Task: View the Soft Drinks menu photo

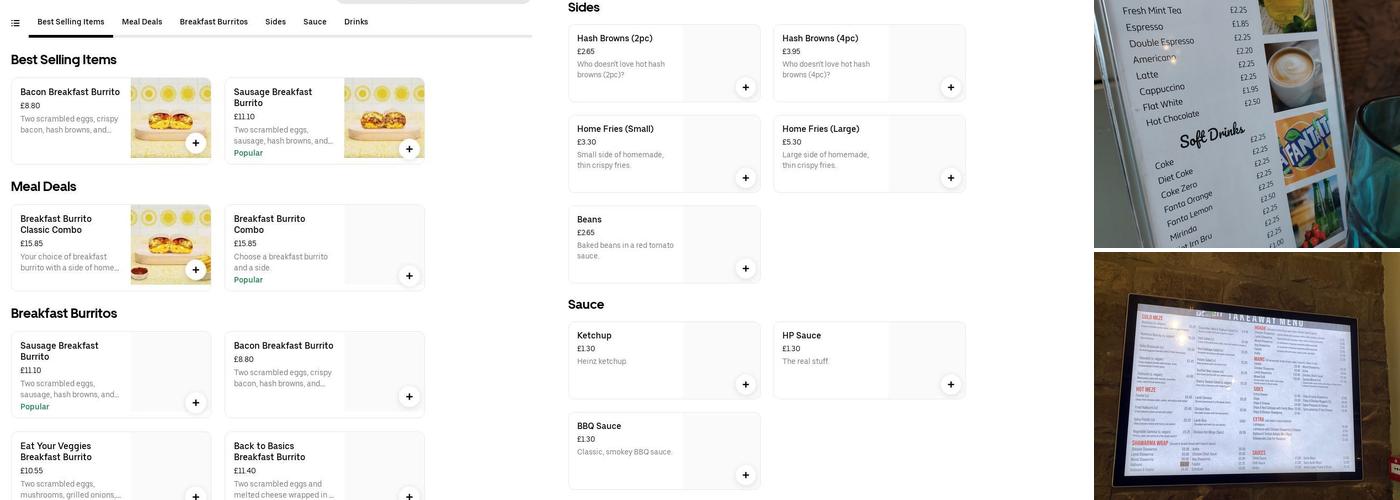Action: pyautogui.click(x=1246, y=124)
